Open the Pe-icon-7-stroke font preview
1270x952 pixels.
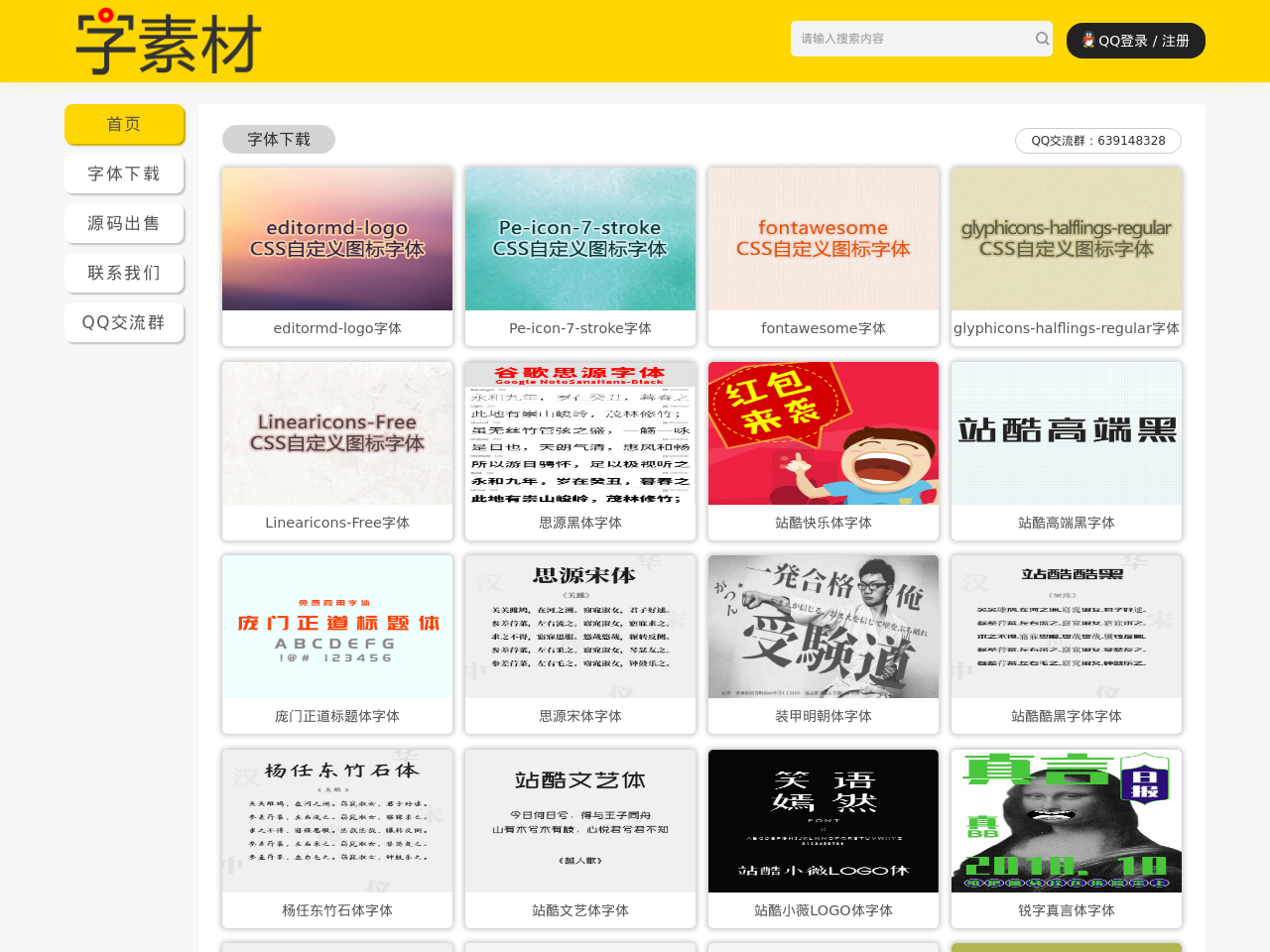(x=580, y=239)
